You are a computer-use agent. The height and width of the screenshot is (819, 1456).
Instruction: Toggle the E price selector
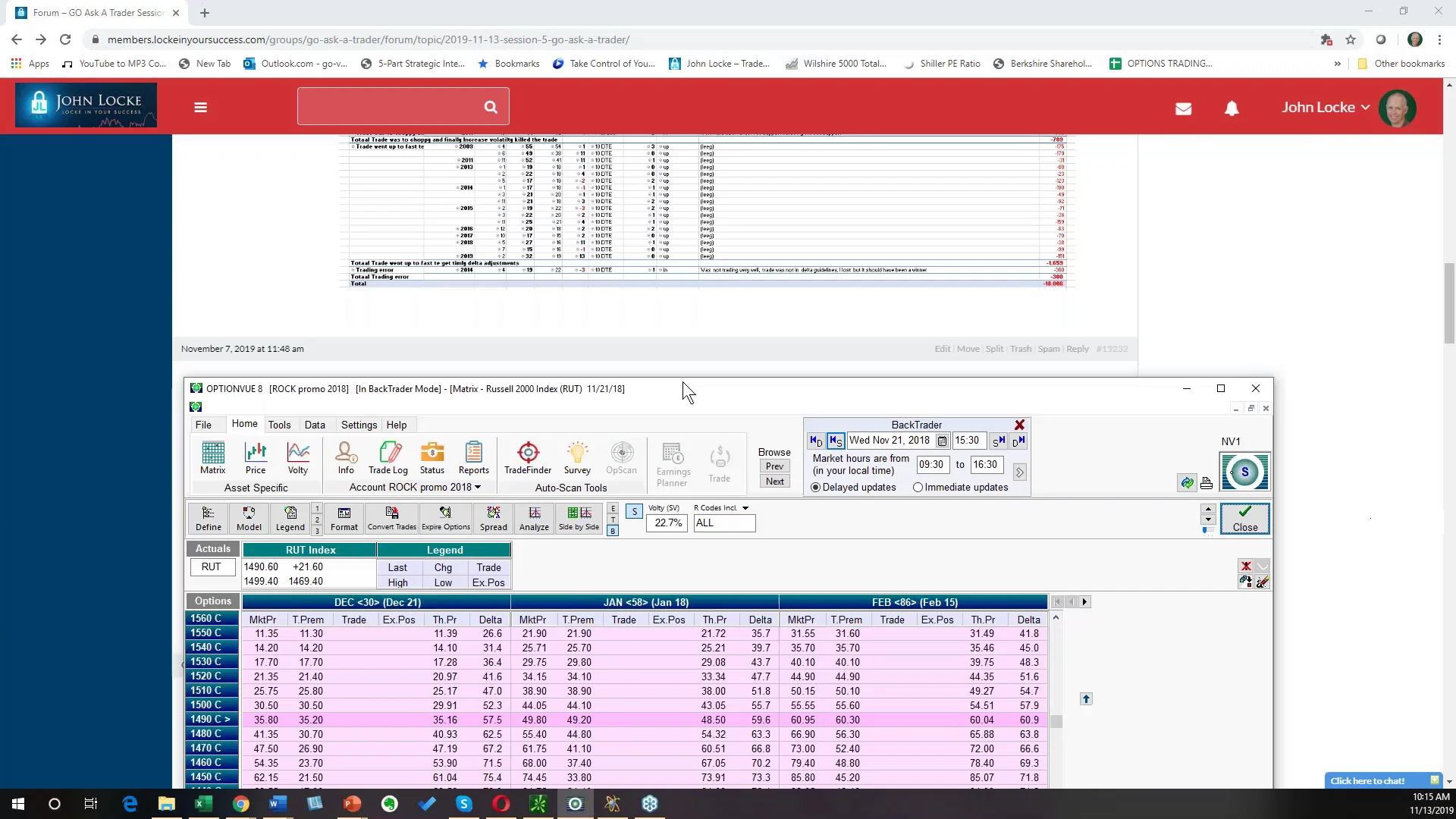click(613, 508)
